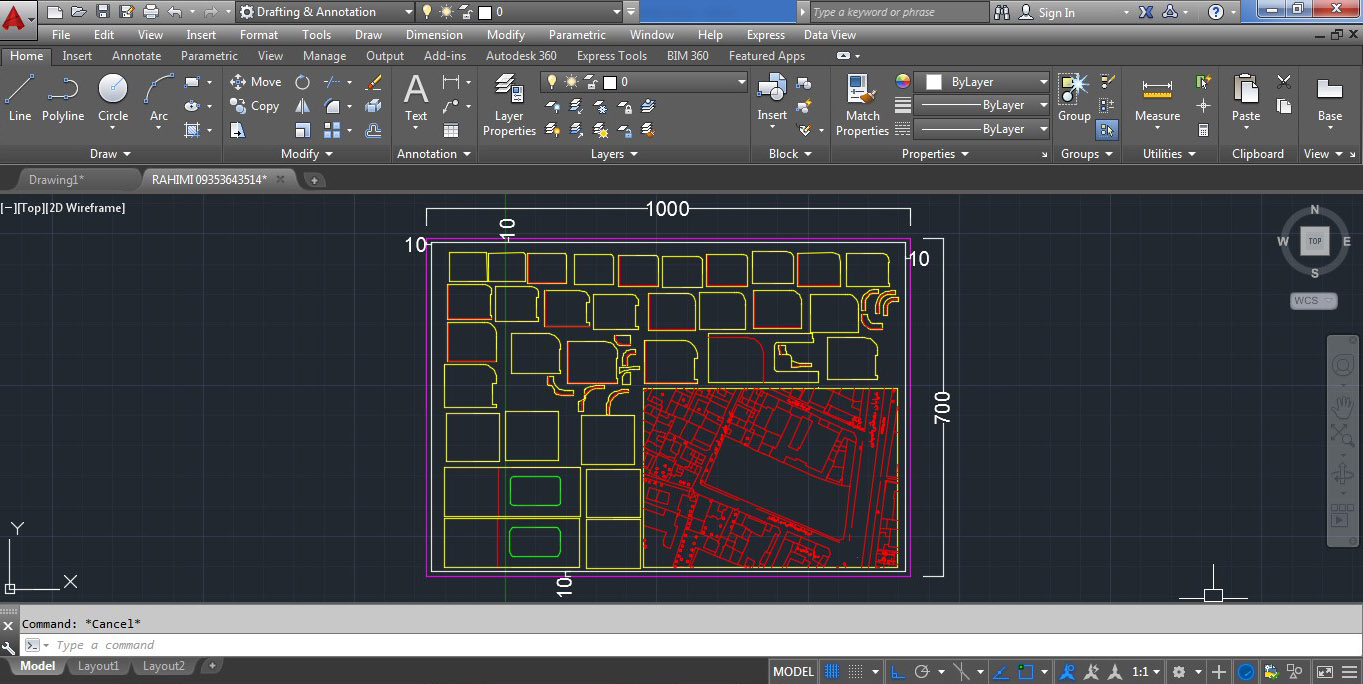Click the Plot printer icon
1363x684 pixels.
pyautogui.click(x=151, y=12)
